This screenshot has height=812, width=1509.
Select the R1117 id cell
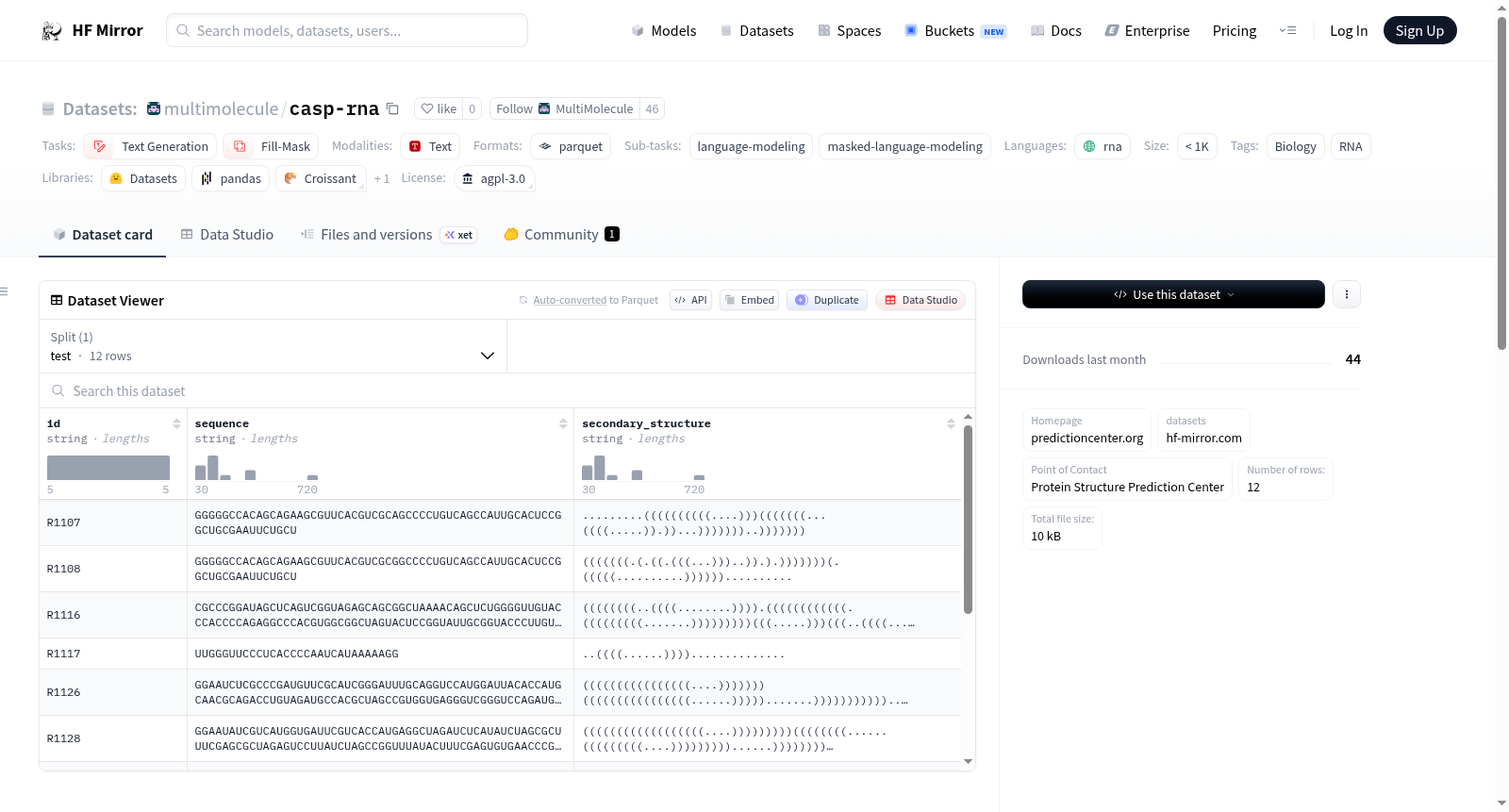pos(113,654)
